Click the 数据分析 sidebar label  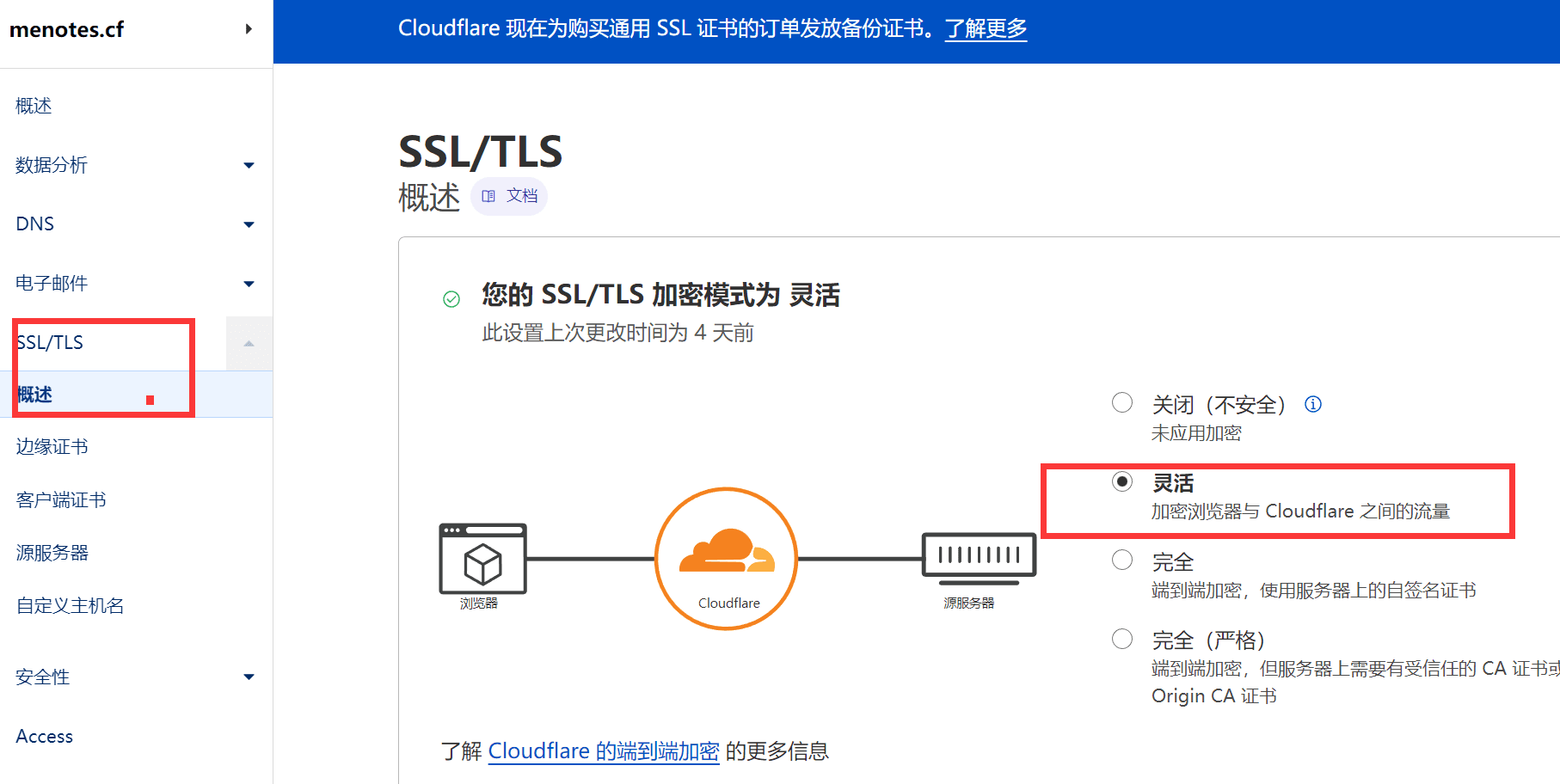[52, 164]
